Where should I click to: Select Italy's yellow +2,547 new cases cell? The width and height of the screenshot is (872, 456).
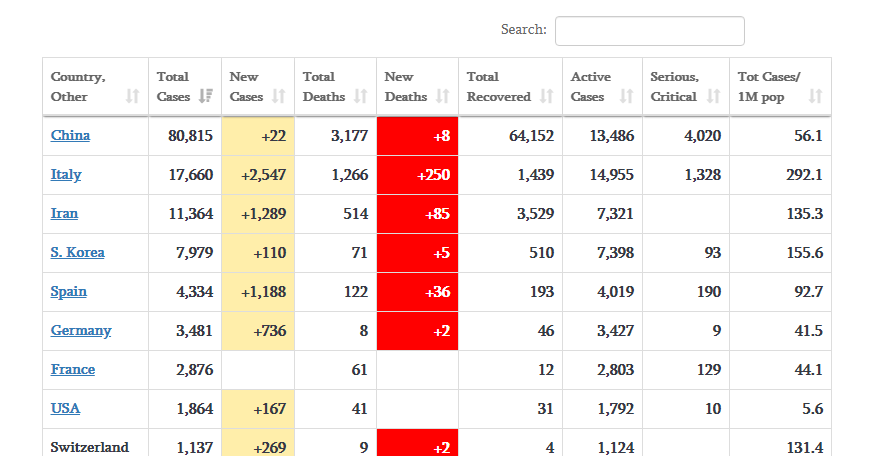[x=258, y=175]
